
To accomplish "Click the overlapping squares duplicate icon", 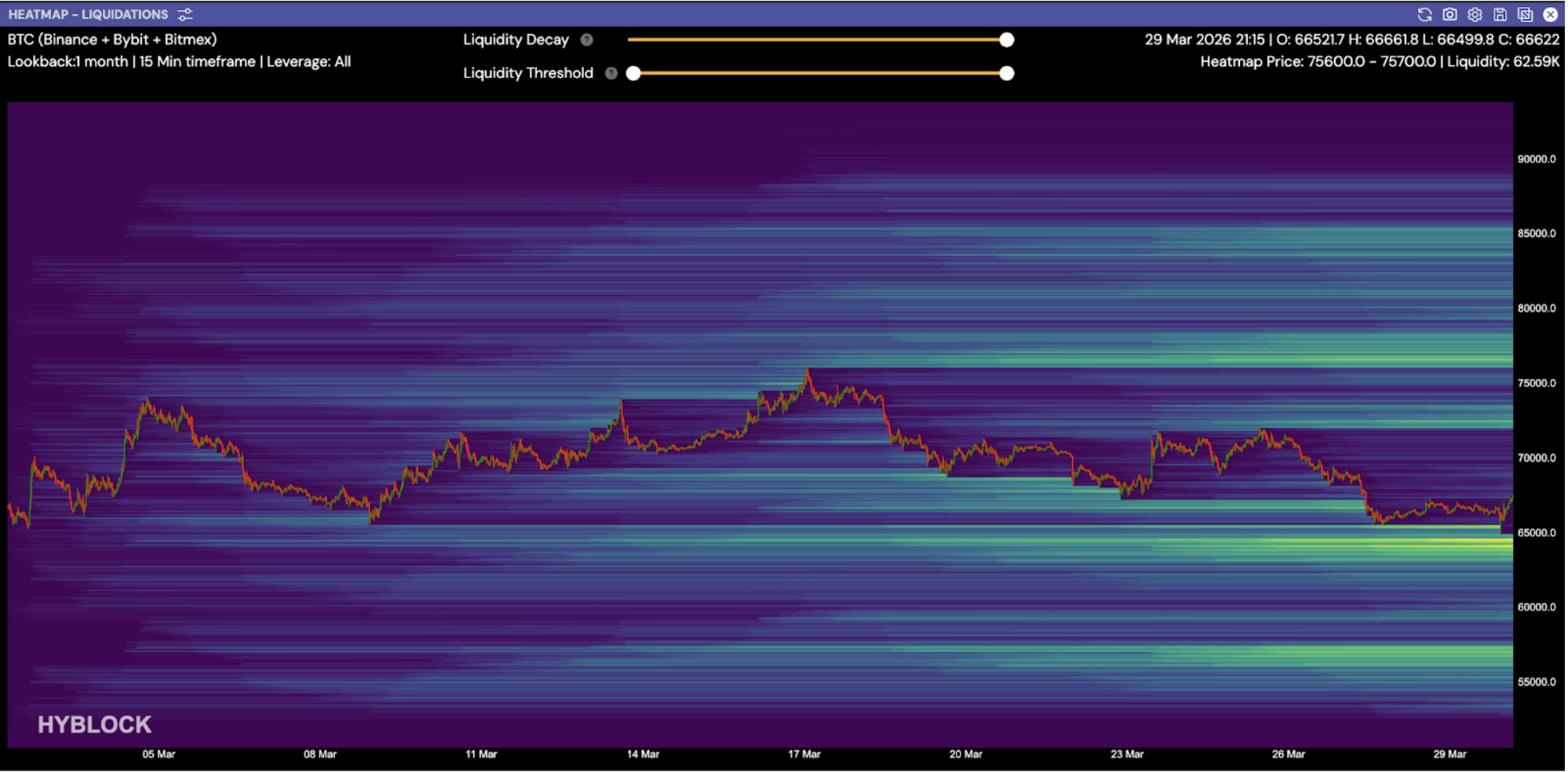I will 1525,14.
